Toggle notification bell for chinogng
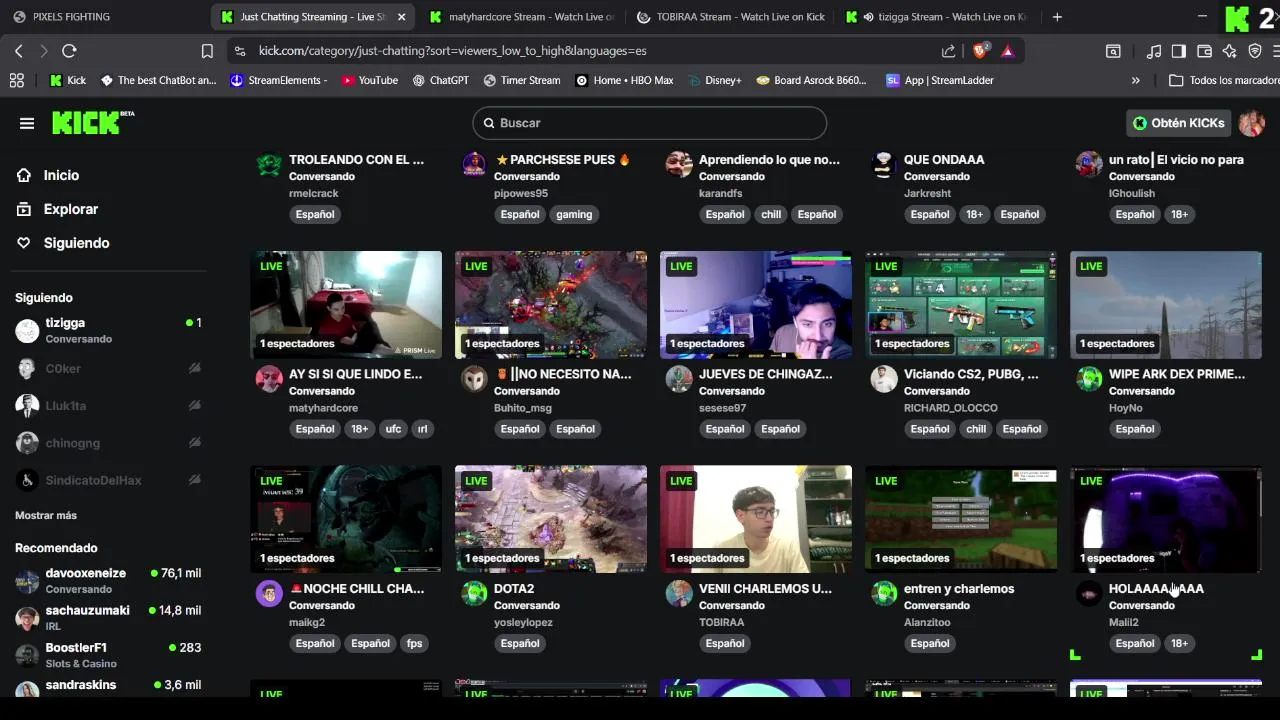Image resolution: width=1280 pixels, height=720 pixels. tap(195, 443)
